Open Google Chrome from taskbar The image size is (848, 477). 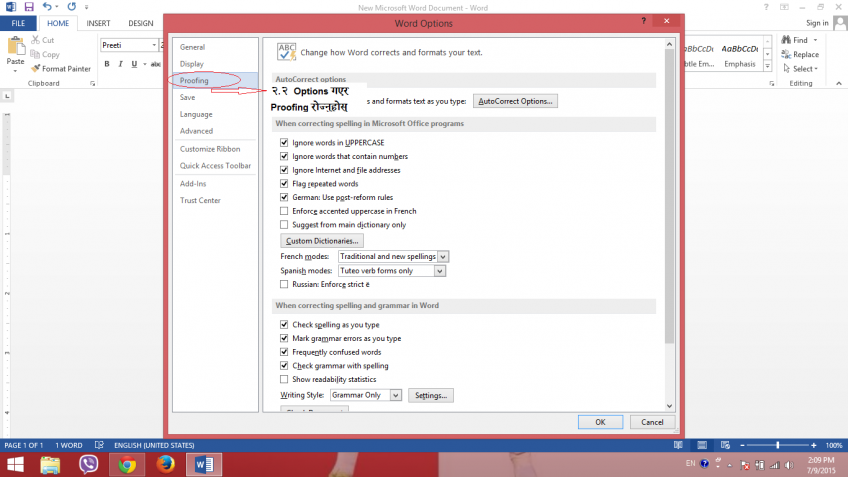point(127,465)
